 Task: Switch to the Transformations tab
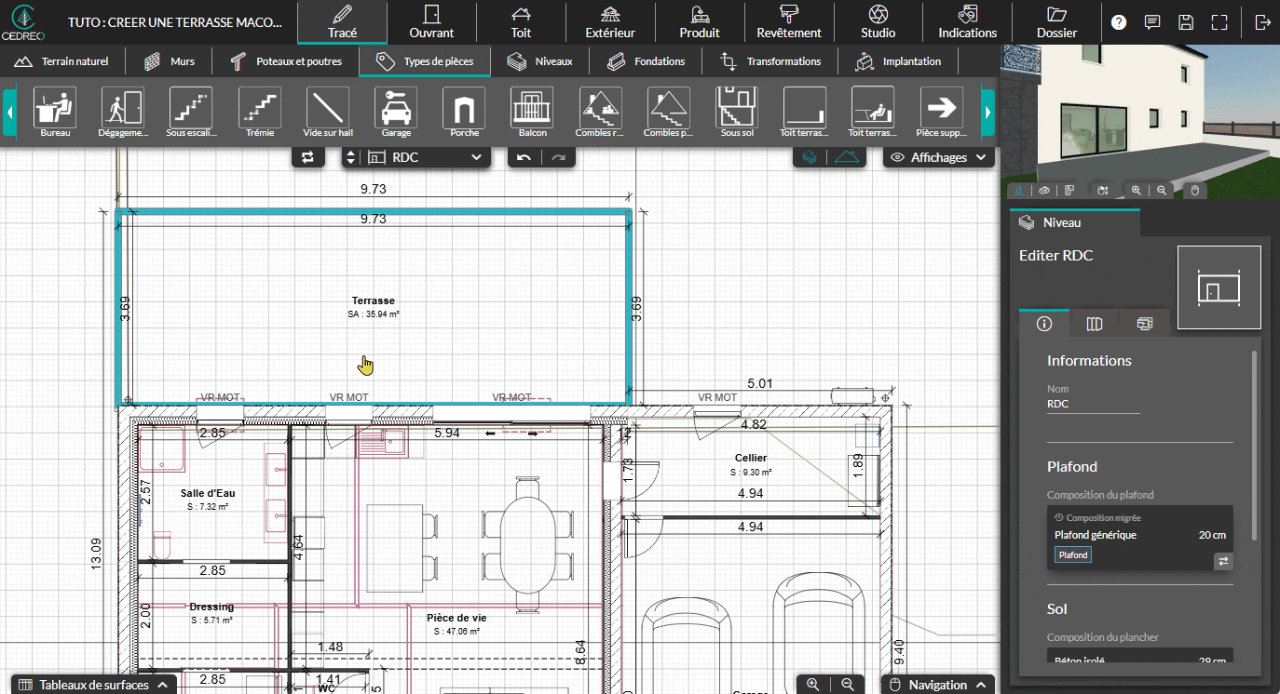pos(770,61)
